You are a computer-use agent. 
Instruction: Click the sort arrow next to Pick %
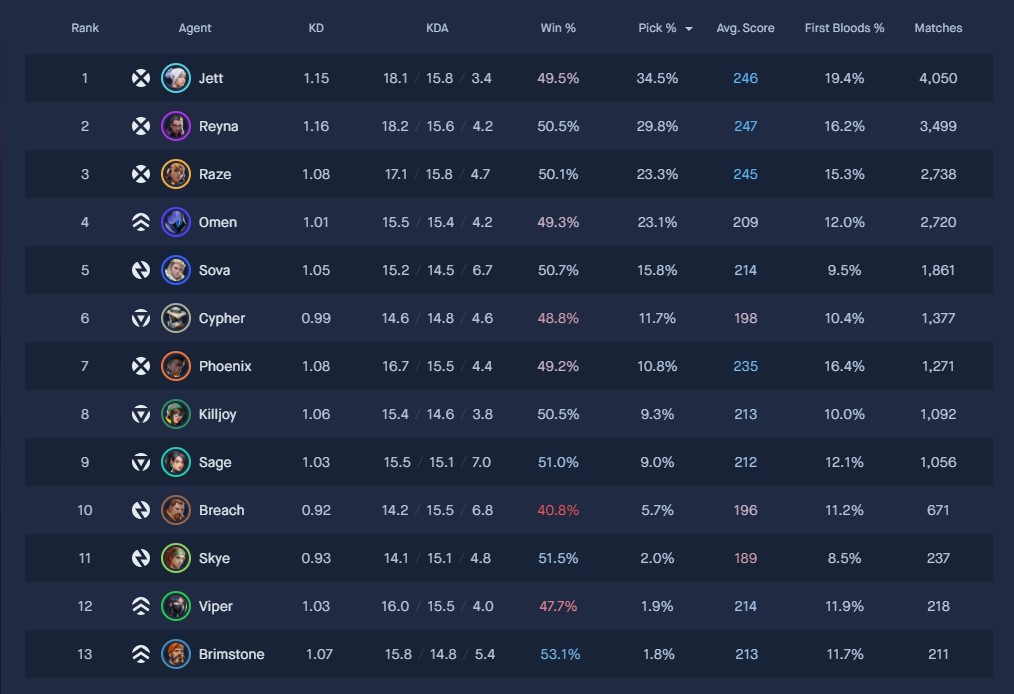point(689,29)
